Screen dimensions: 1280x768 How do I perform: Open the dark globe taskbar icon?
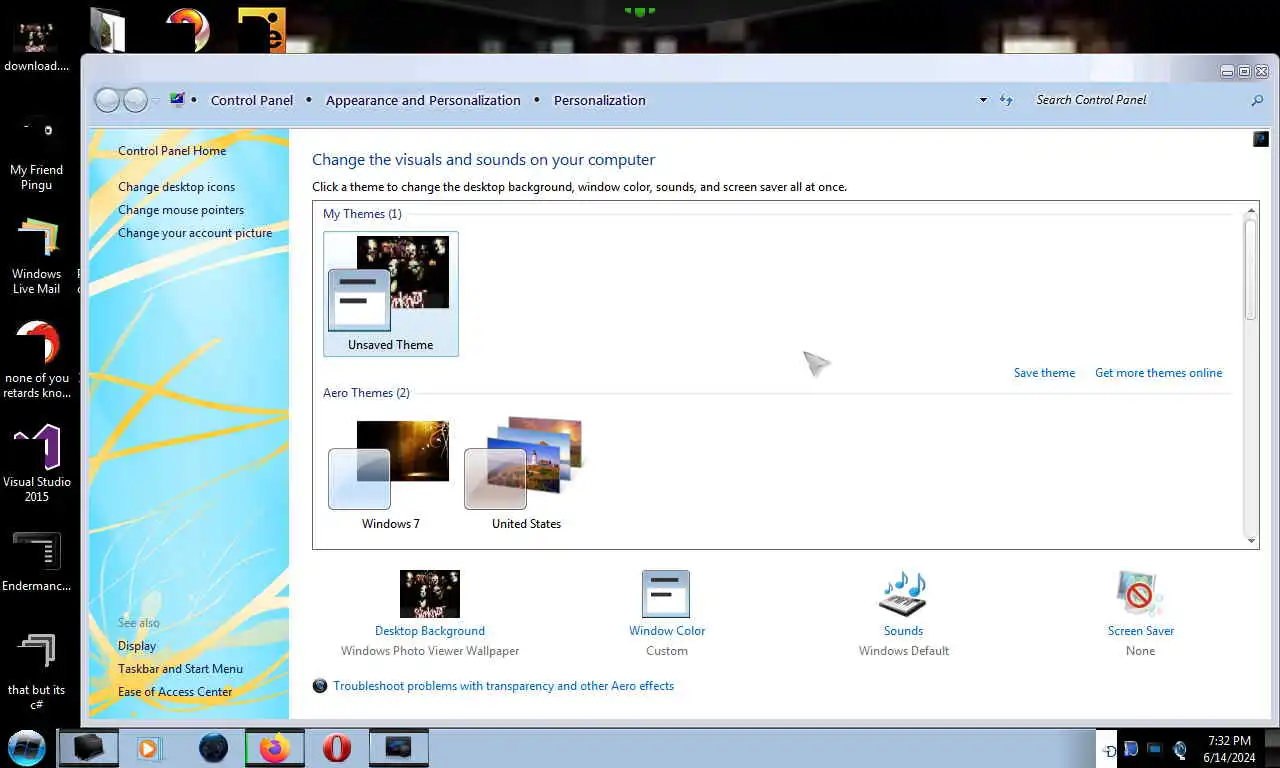(213, 748)
